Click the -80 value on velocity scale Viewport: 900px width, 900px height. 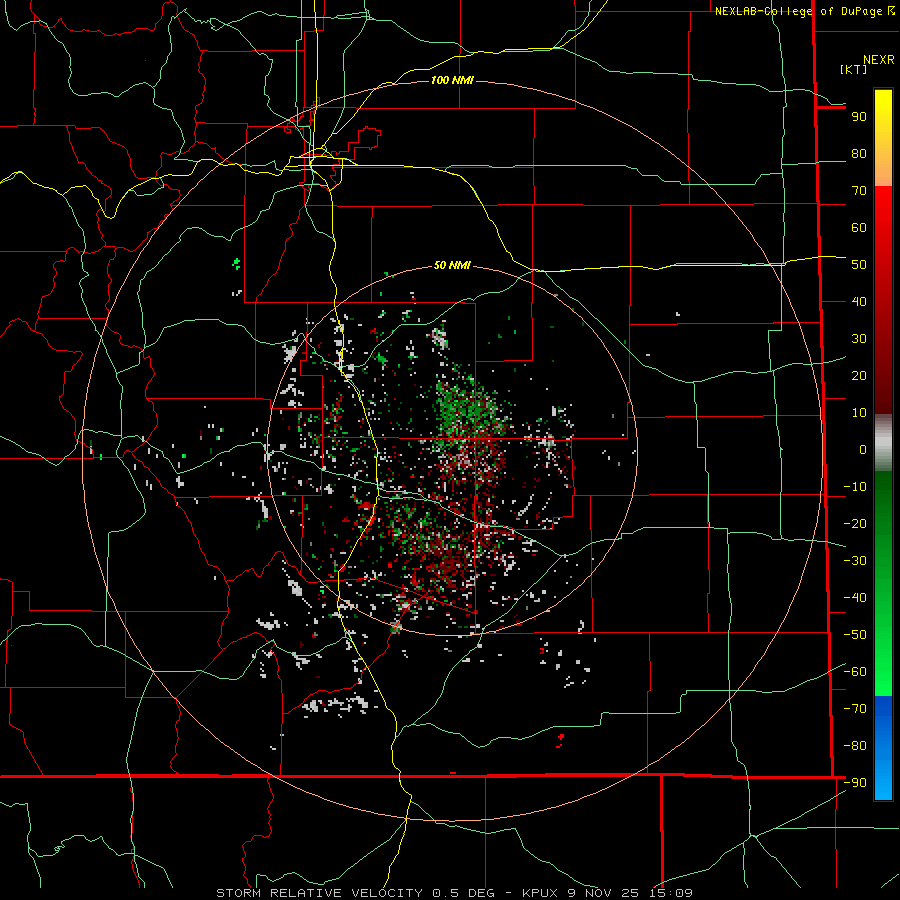[x=855, y=746]
